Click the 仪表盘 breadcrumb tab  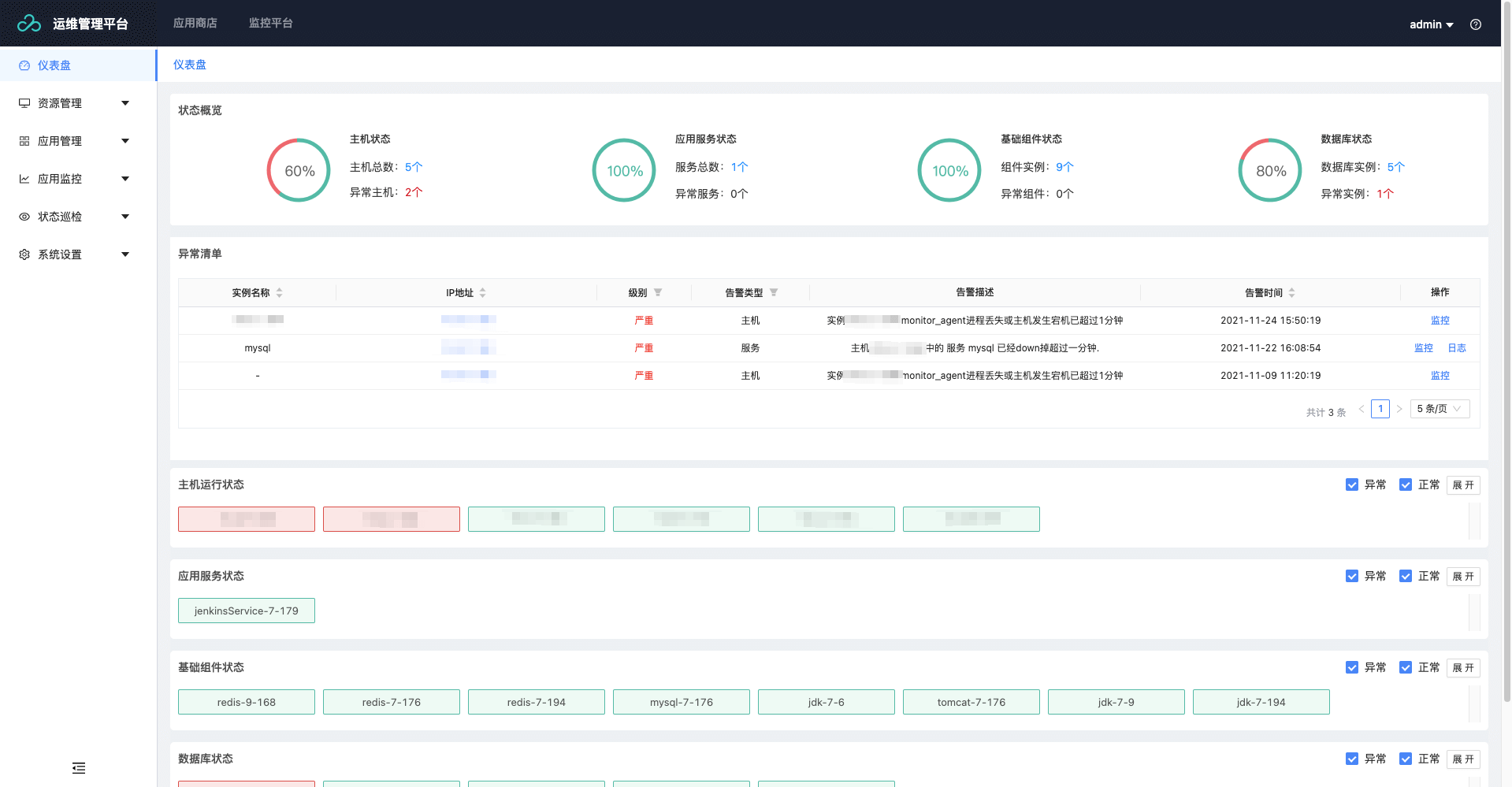(x=190, y=65)
